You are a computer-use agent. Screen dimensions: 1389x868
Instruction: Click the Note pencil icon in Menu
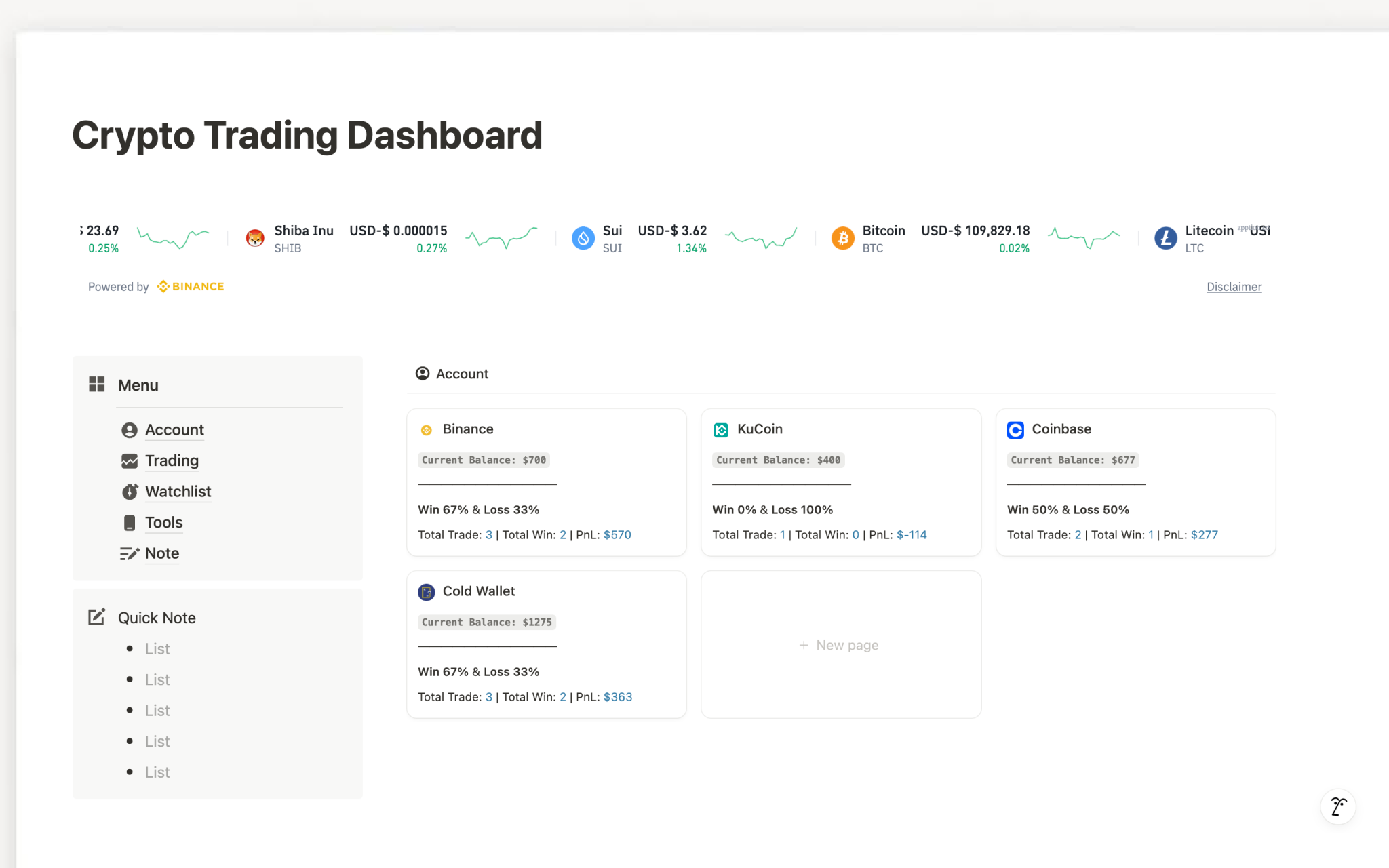[130, 553]
